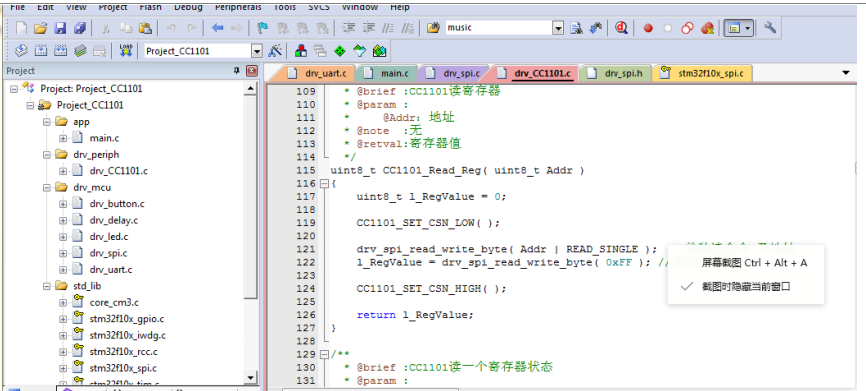Click into the music find field
866x391 pixels.
coord(498,28)
